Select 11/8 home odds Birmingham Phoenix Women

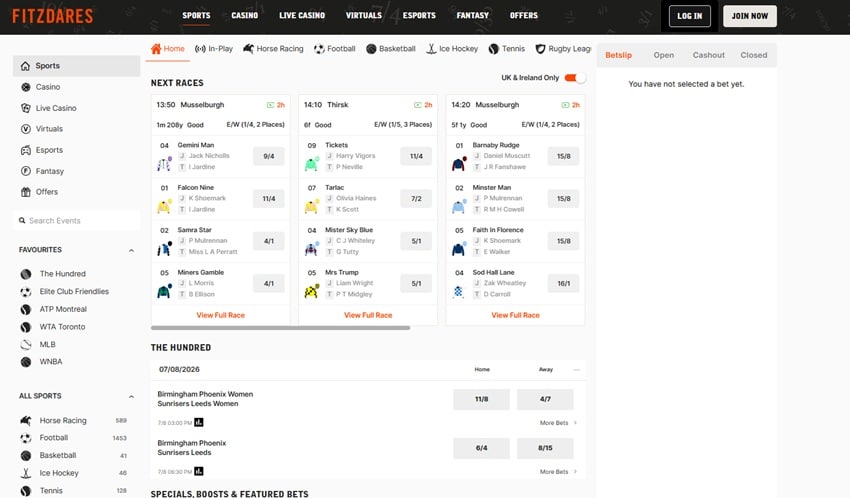tap(481, 399)
